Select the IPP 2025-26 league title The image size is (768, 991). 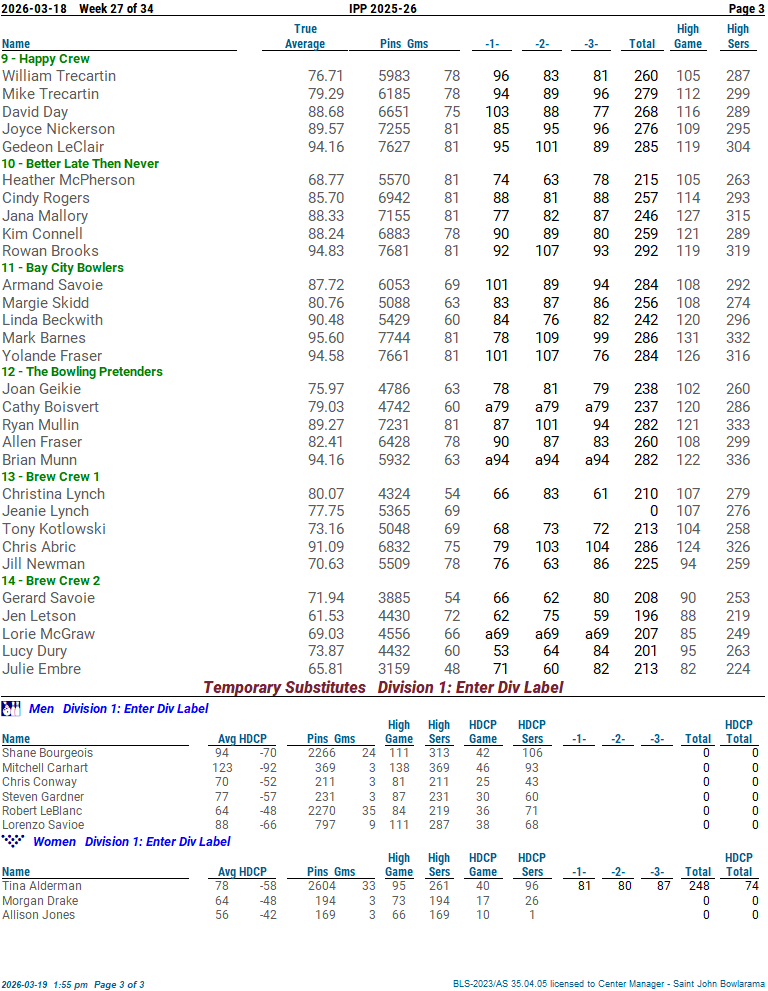pyautogui.click(x=383, y=8)
